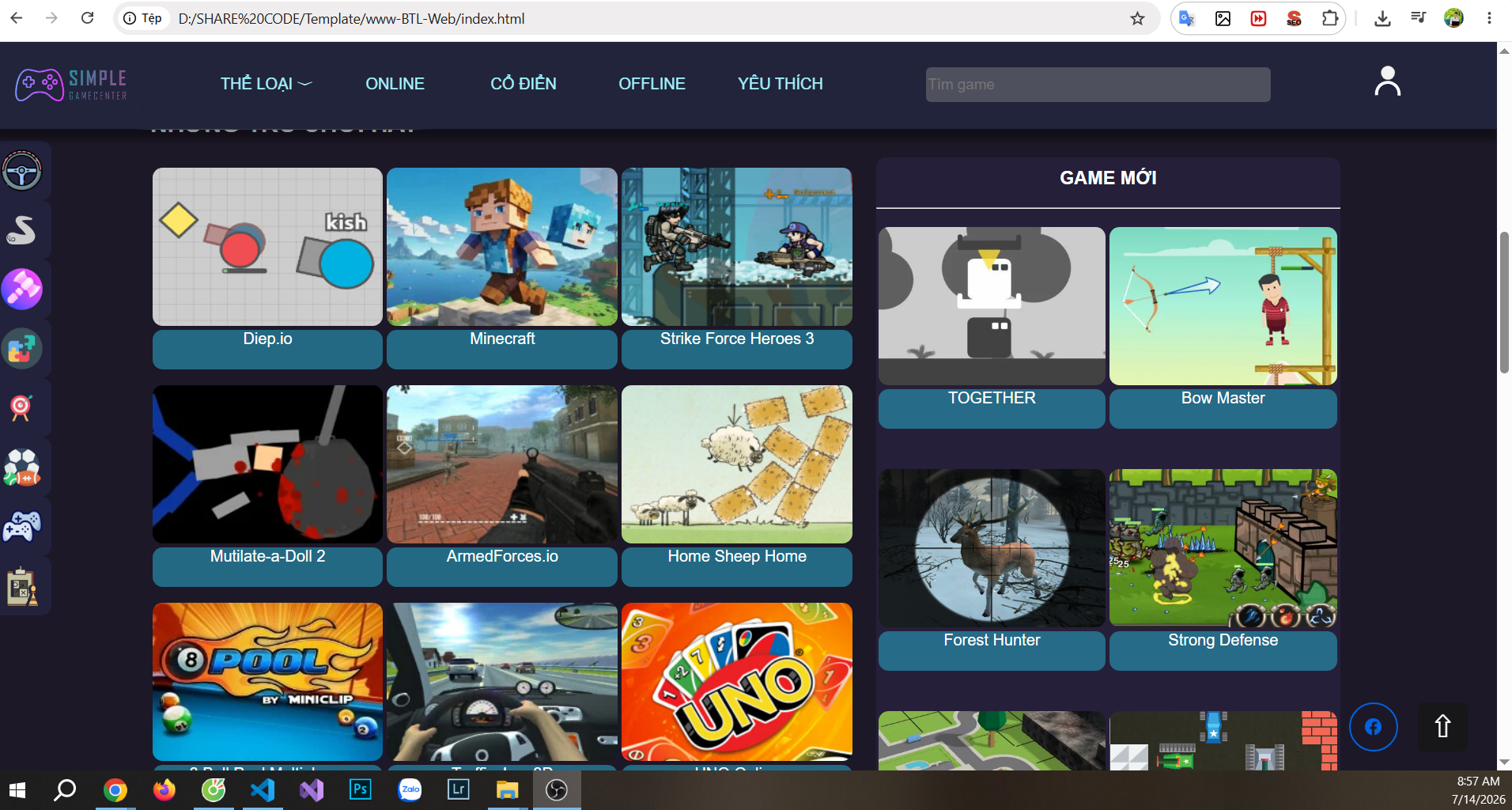The image size is (1512, 810).
Task: Open the snake game category icon
Action: tap(22, 230)
